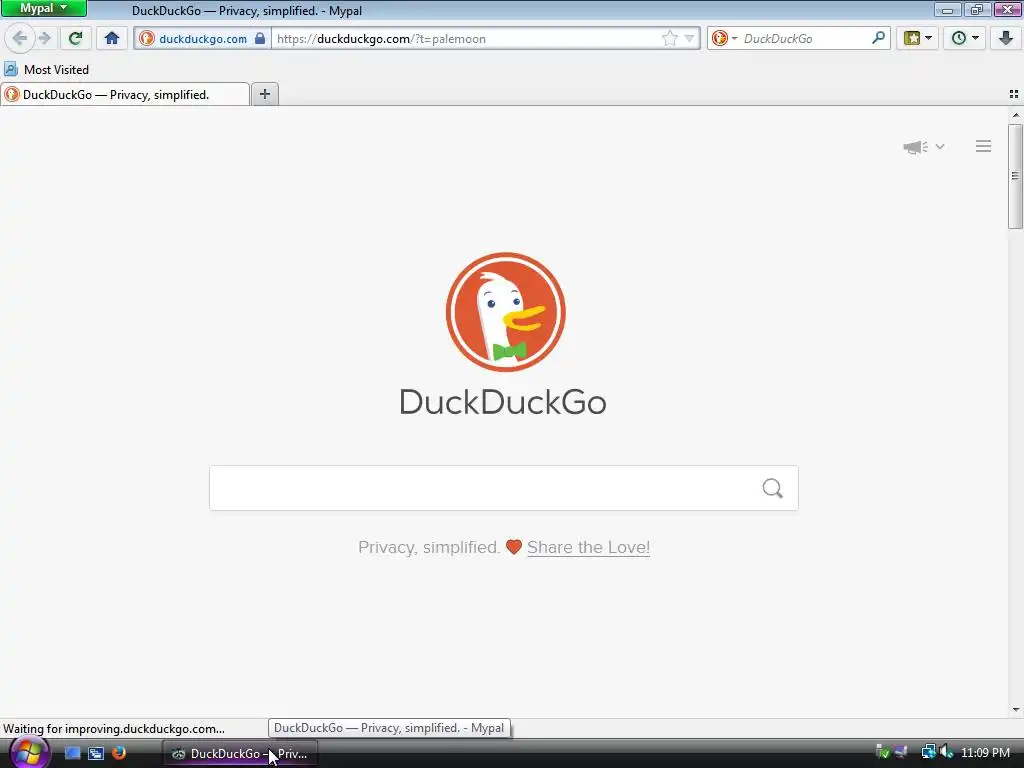
Task: Click the DuckDuckGo duck logo
Action: point(505,312)
